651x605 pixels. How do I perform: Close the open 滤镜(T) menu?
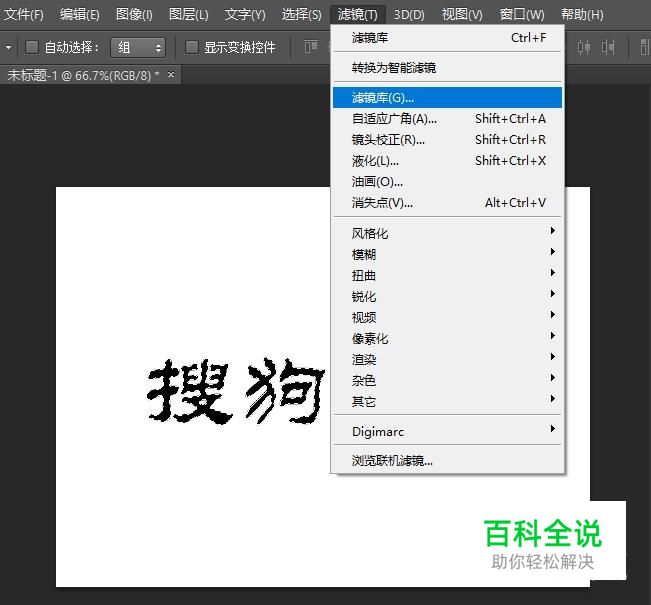pyautogui.click(x=358, y=15)
